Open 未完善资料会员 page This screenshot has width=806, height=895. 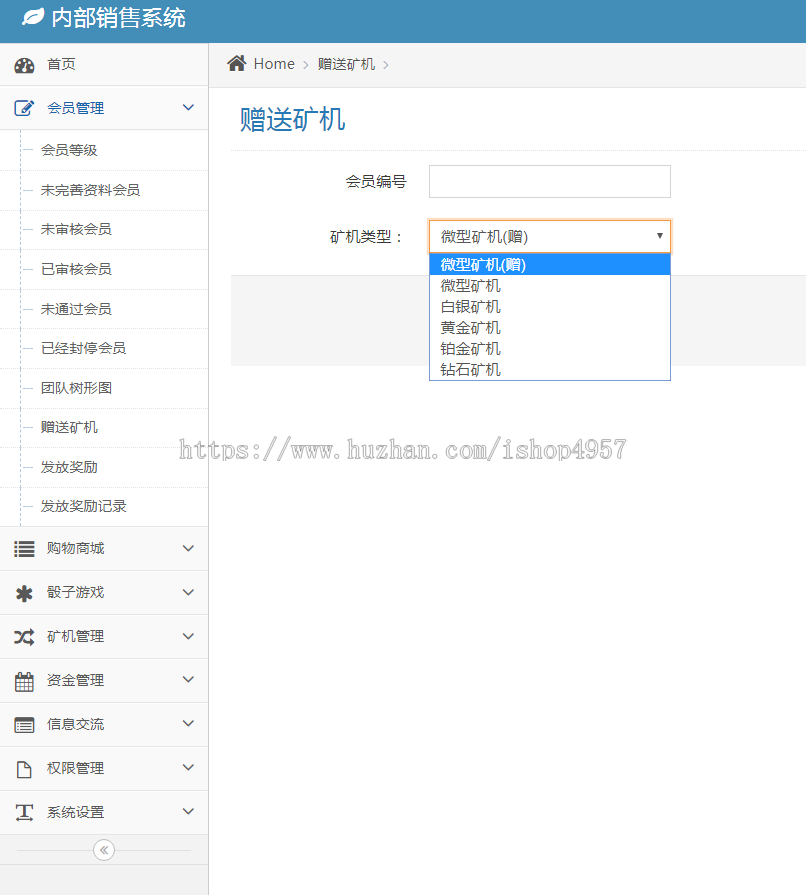(104, 190)
